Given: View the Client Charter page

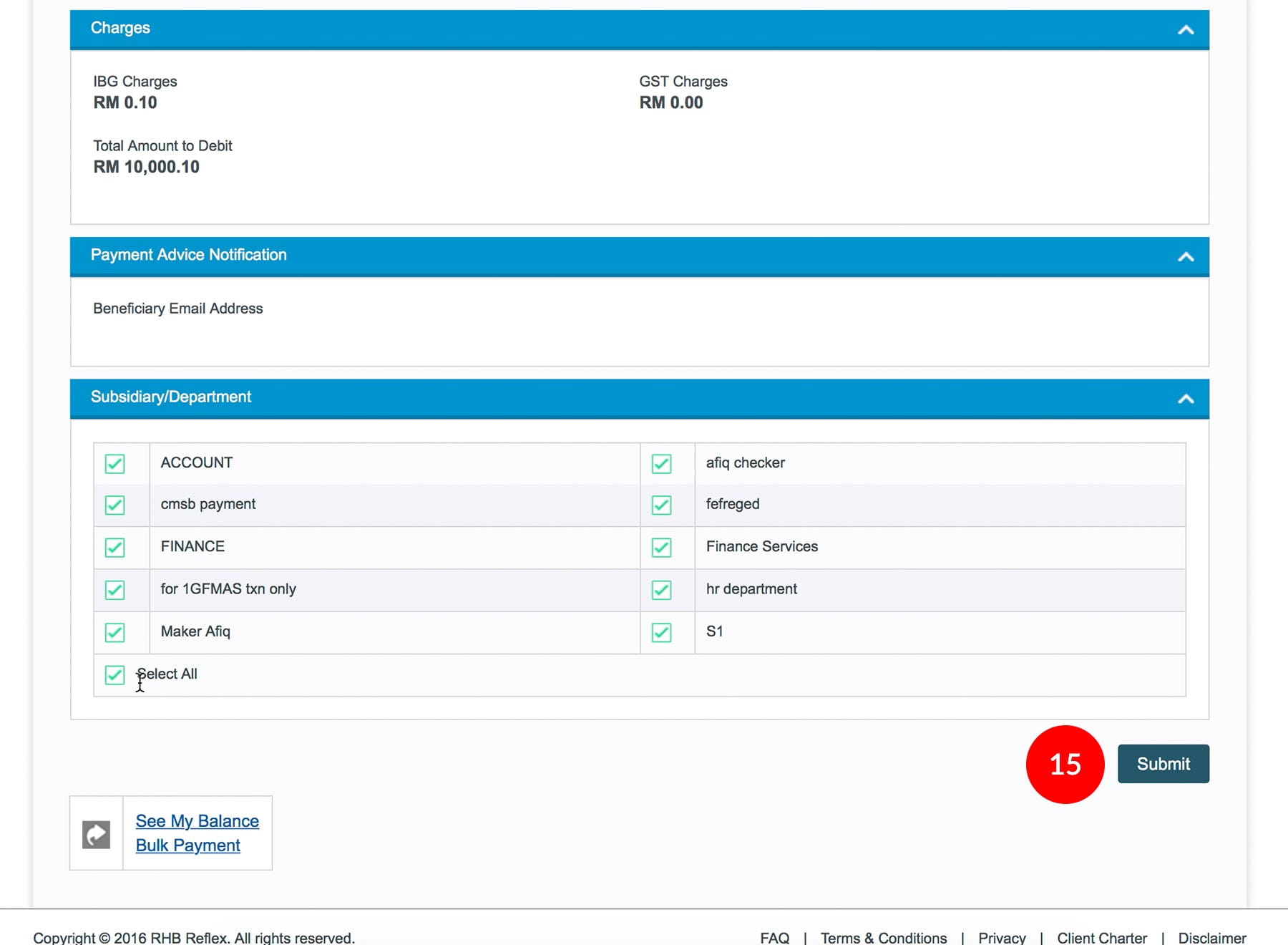Looking at the screenshot, I should click(x=1101, y=938).
